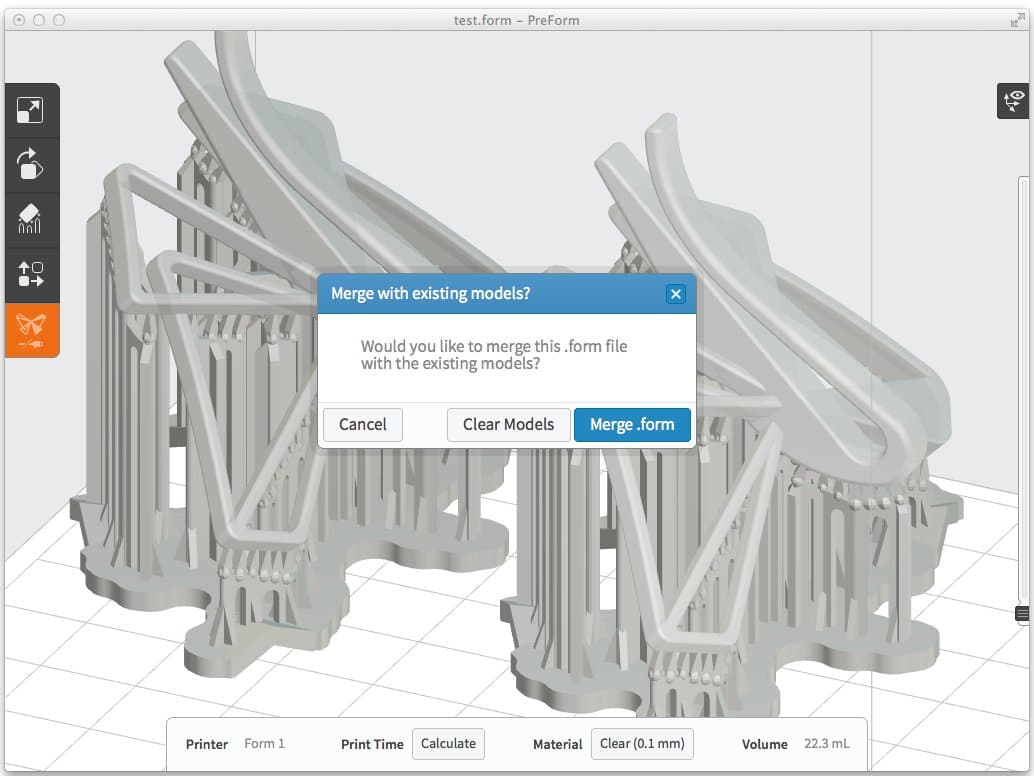Click the Clear Models button
Viewport: 1034px width, 776px height.
click(508, 424)
